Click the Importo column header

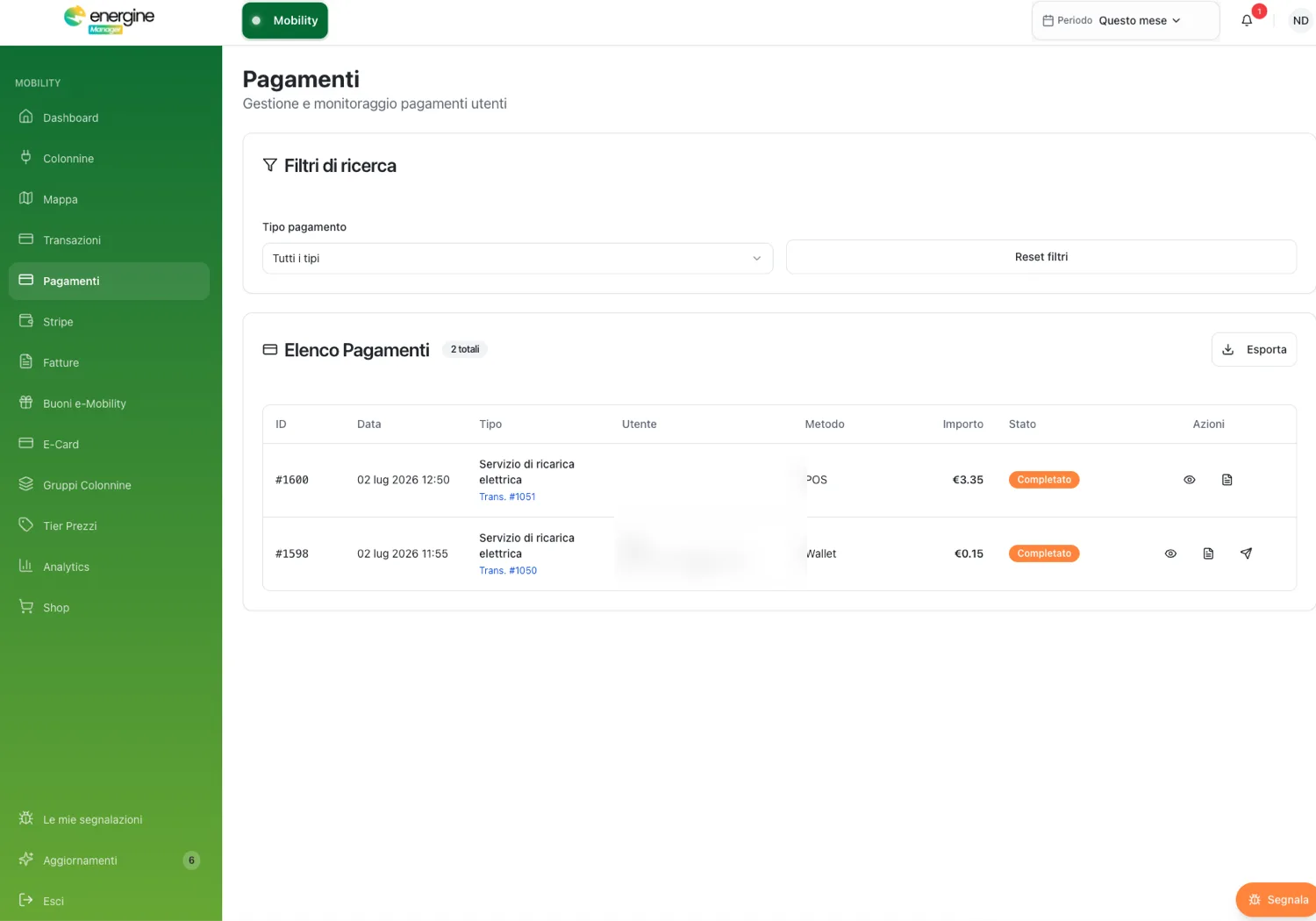coord(963,424)
